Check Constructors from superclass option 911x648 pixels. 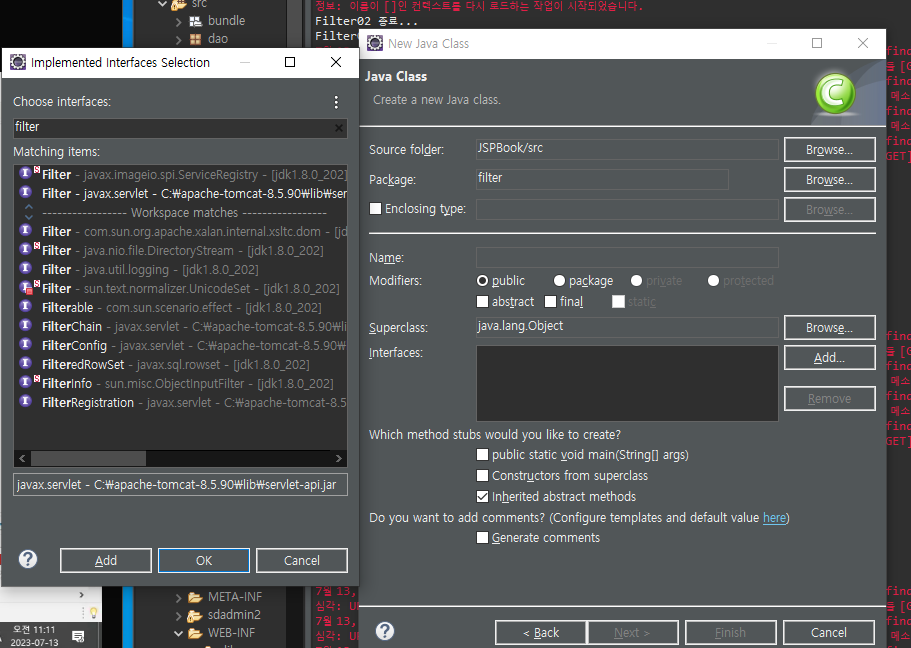point(482,475)
